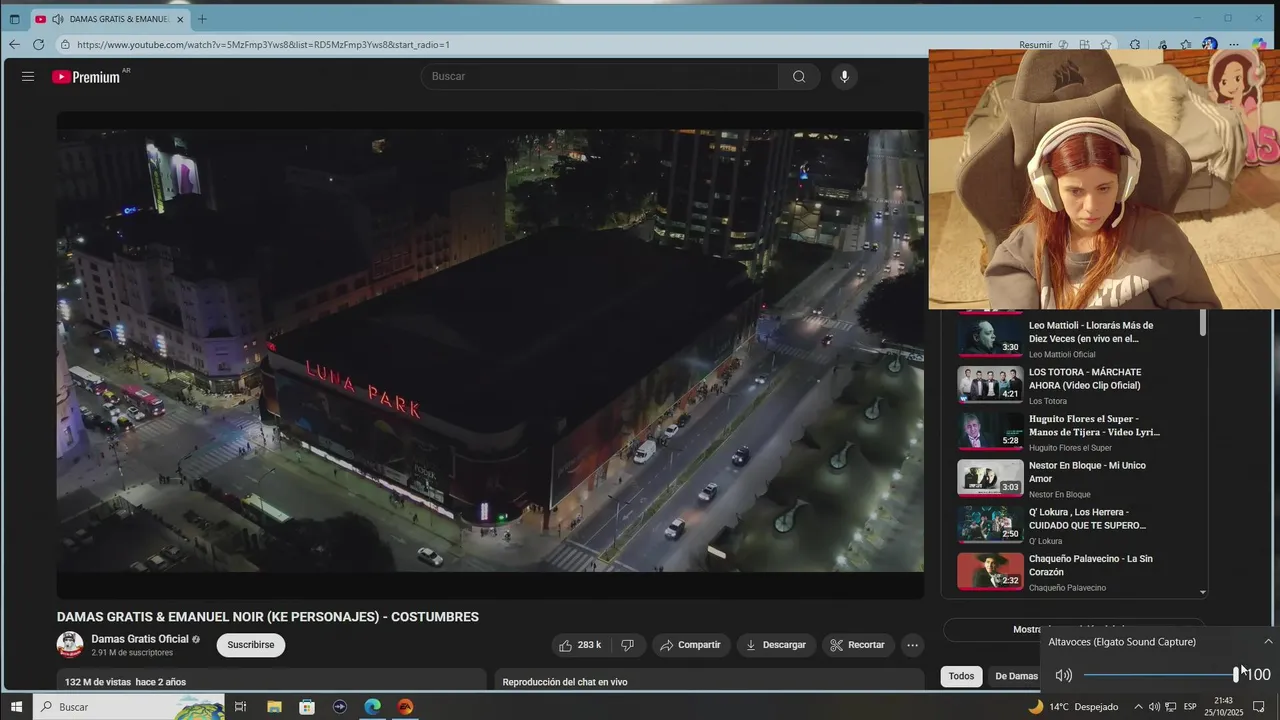Add this page to favorites star
This screenshot has width=1280, height=720.
pyautogui.click(x=1106, y=44)
